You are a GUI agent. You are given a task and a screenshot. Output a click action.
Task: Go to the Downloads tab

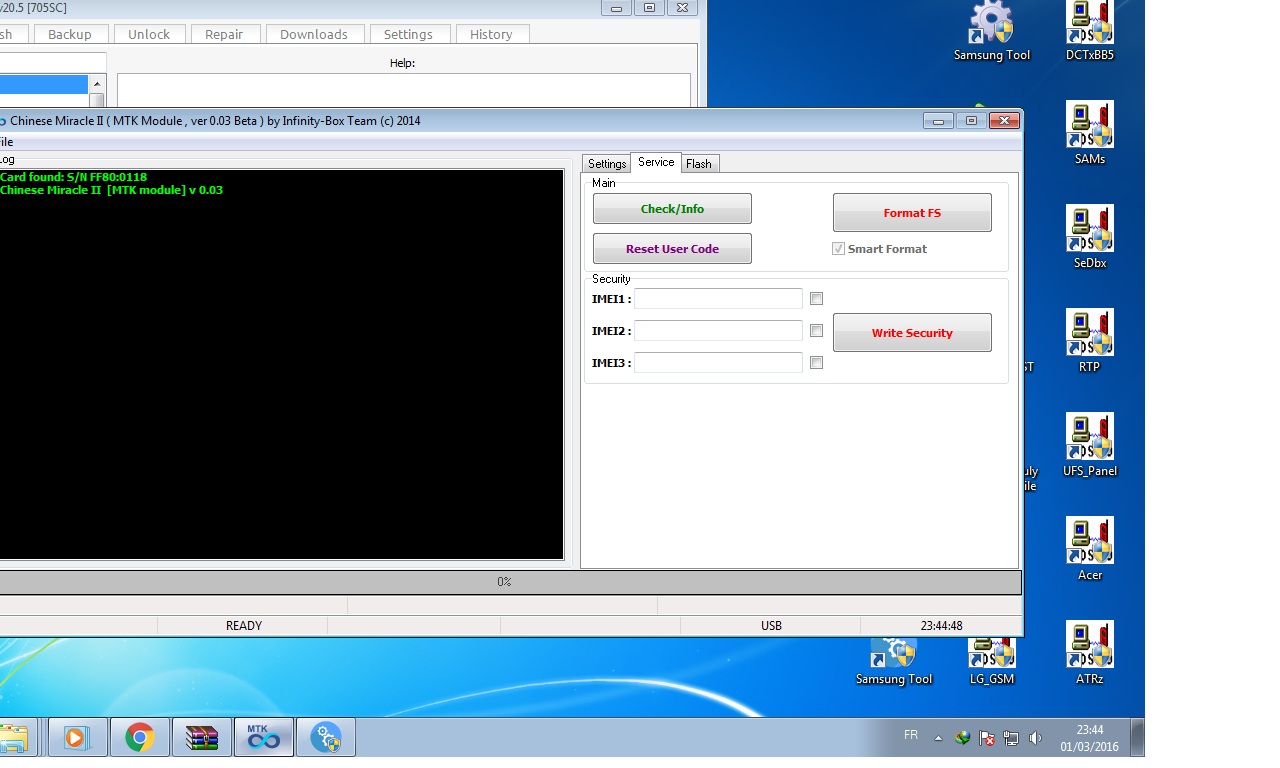pos(314,34)
